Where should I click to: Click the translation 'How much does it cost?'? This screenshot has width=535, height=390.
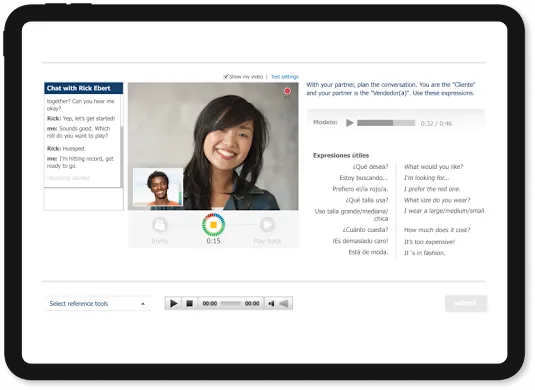437,230
